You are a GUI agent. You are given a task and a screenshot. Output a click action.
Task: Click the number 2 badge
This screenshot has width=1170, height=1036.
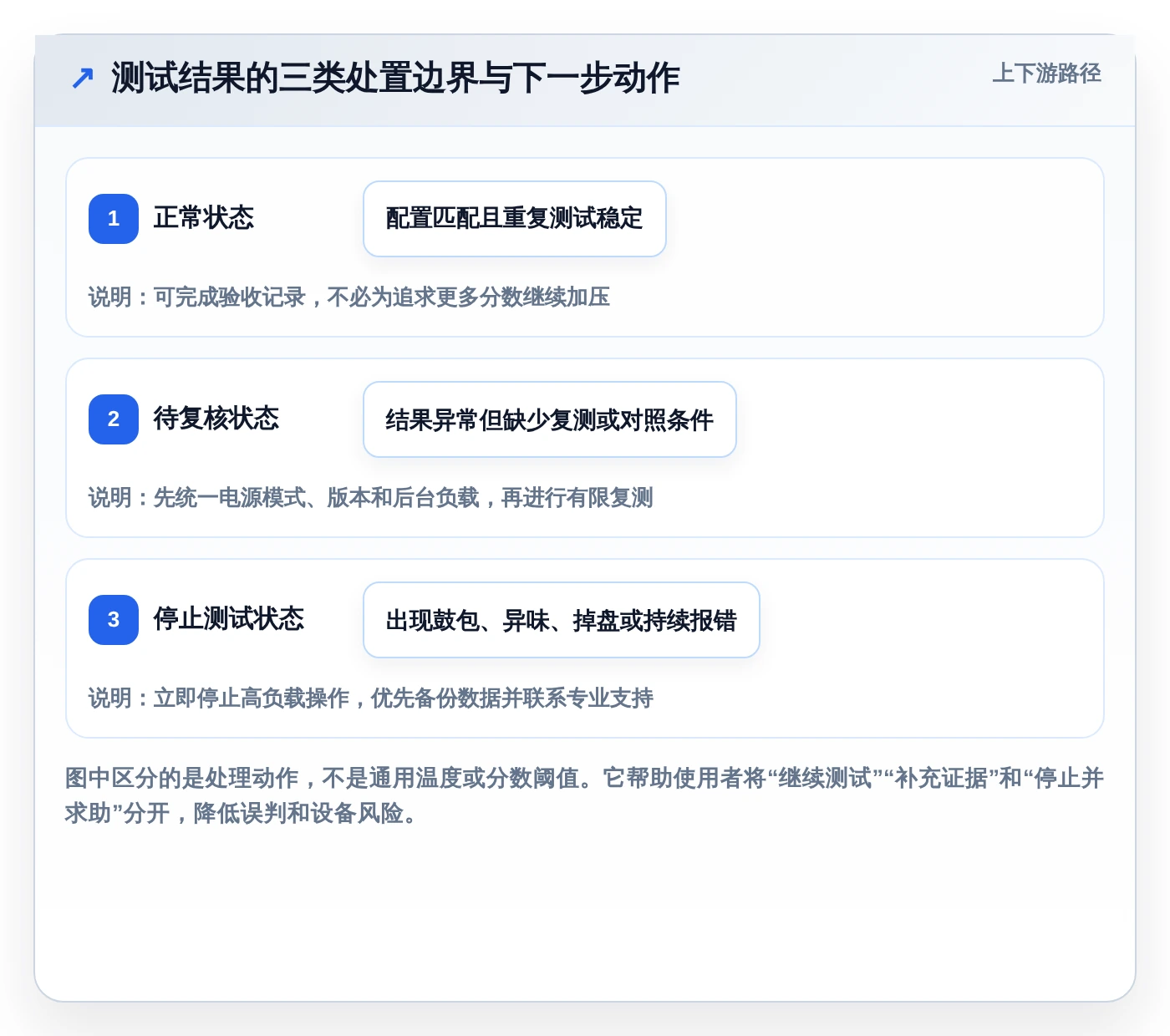[x=114, y=419]
